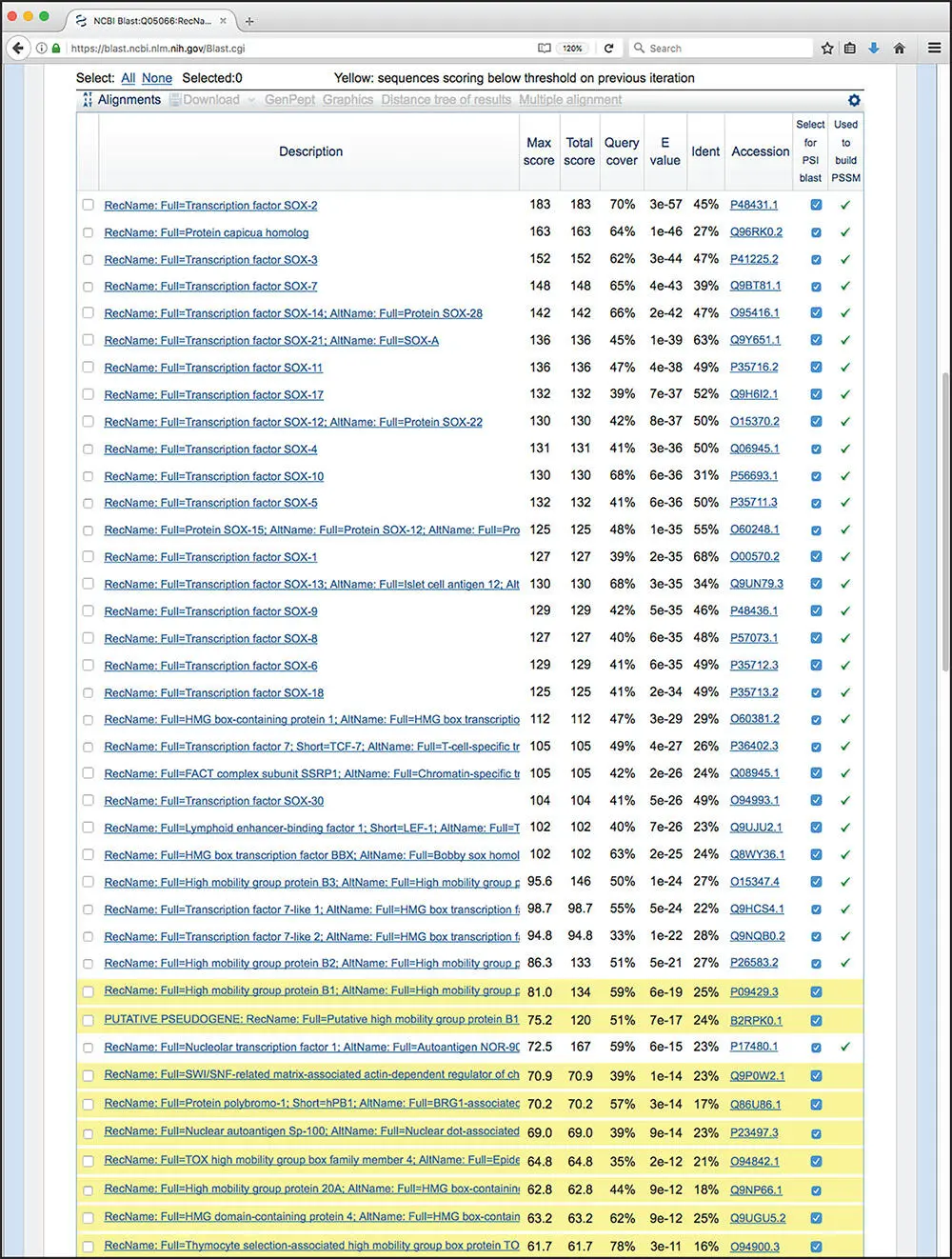Check the row box for Transcription factor SOX-2
The width and height of the screenshot is (952, 1259).
(x=88, y=205)
